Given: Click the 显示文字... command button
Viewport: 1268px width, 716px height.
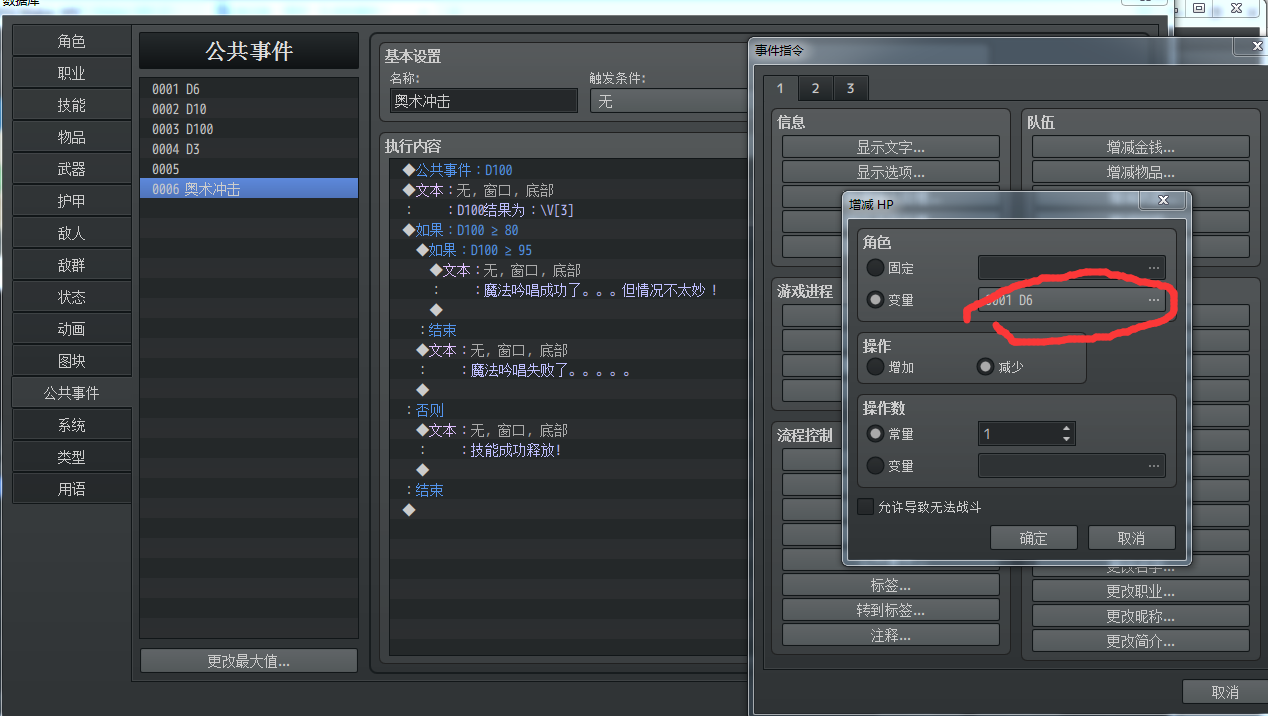Looking at the screenshot, I should coord(891,147).
